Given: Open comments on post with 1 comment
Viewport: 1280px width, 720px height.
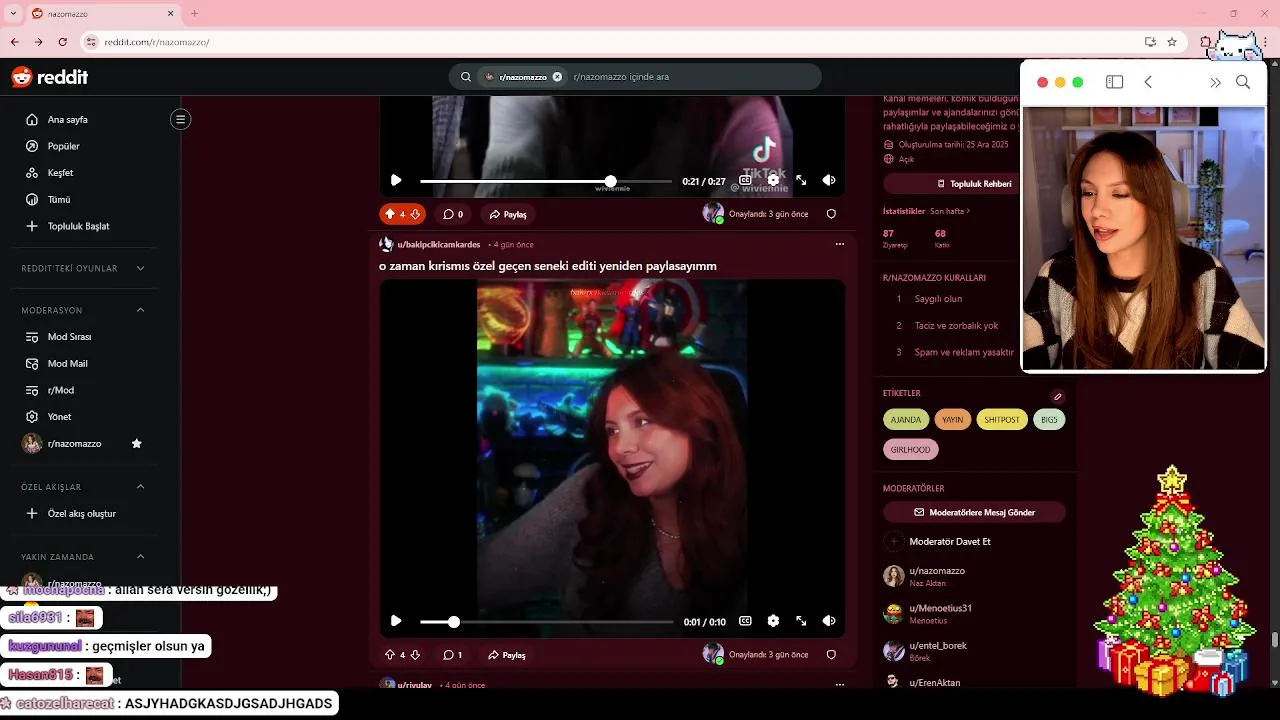Looking at the screenshot, I should (453, 655).
